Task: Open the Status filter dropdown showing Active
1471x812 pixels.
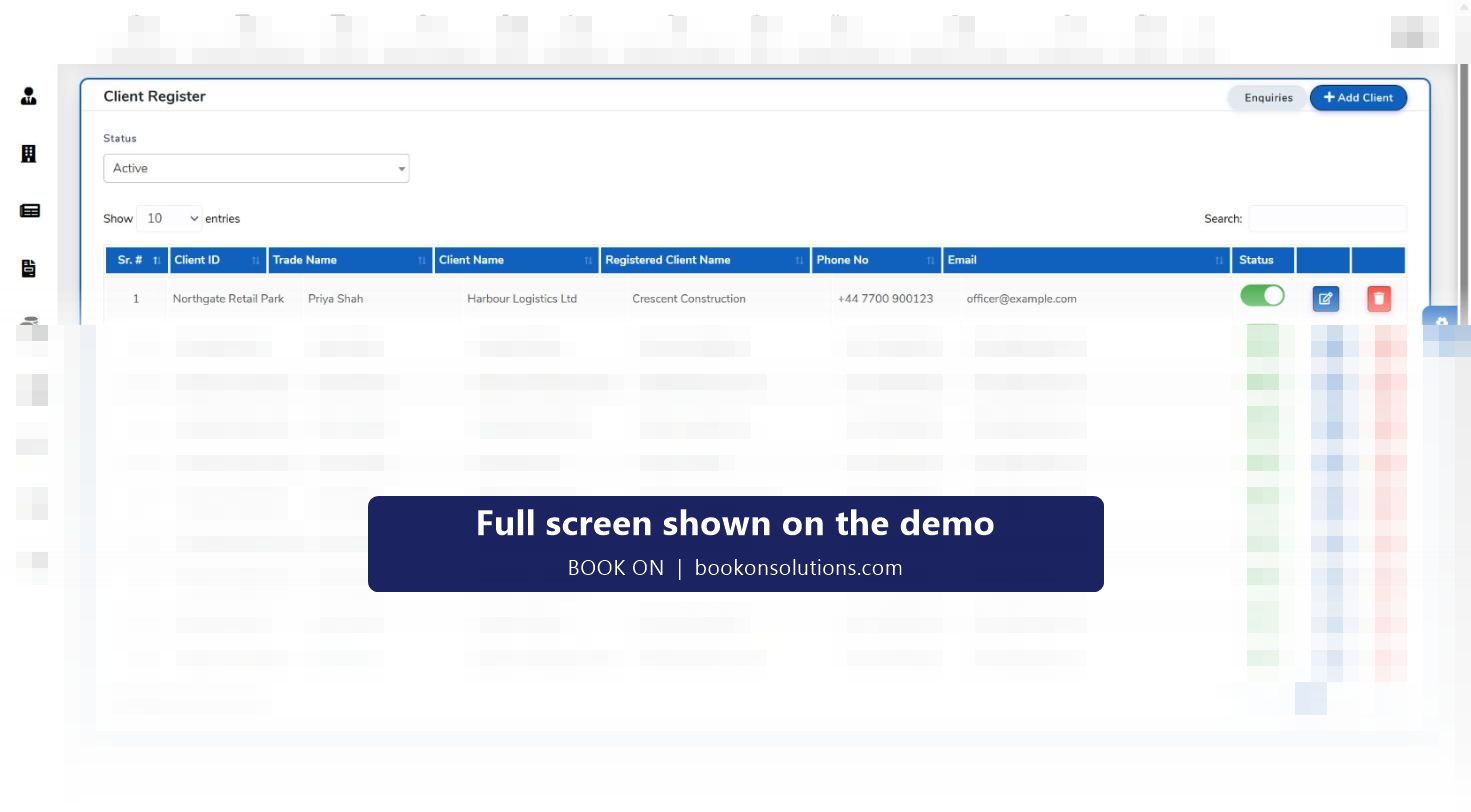Action: (x=256, y=168)
